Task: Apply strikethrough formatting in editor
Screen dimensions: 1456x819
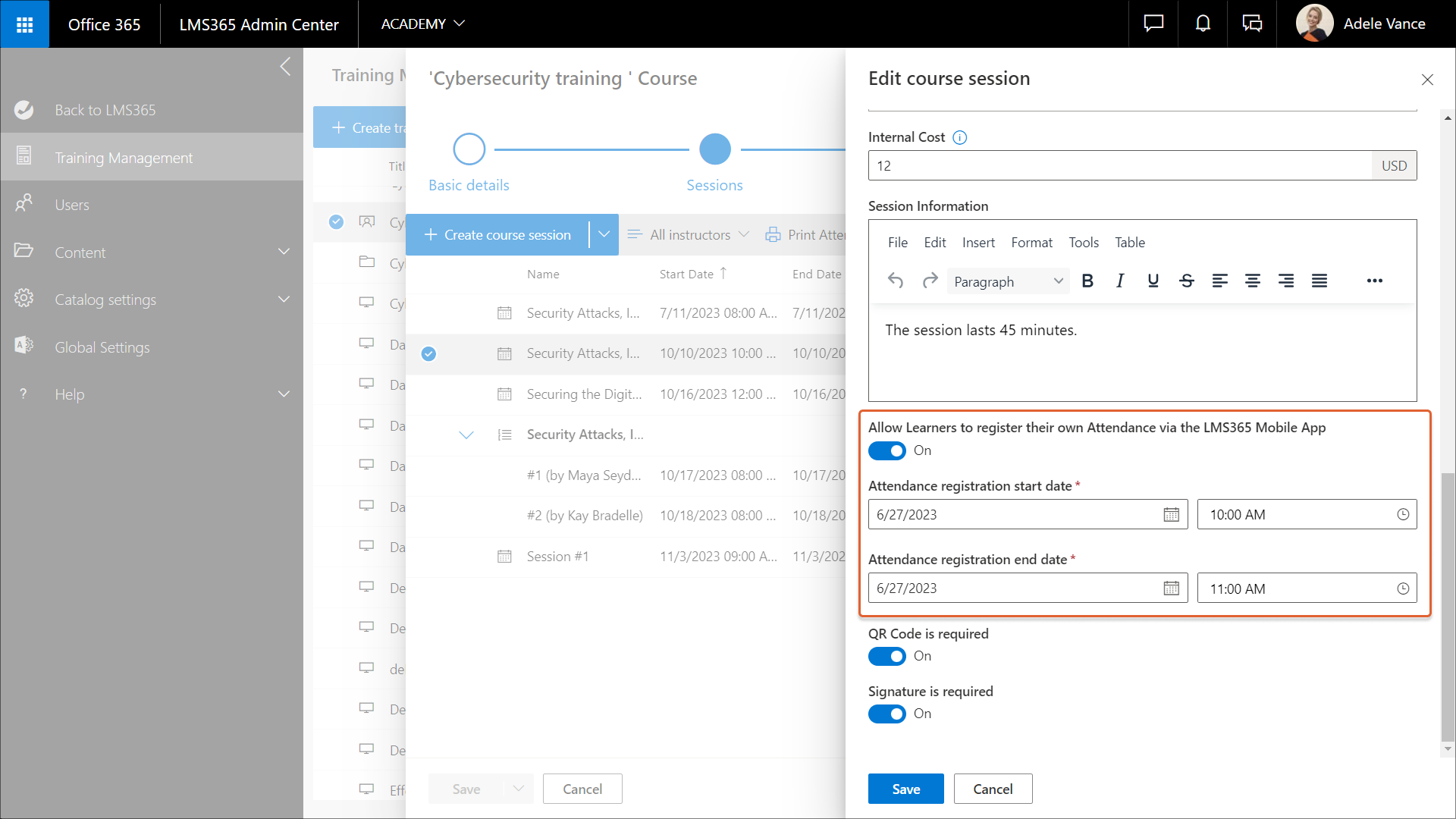Action: pyautogui.click(x=1187, y=281)
